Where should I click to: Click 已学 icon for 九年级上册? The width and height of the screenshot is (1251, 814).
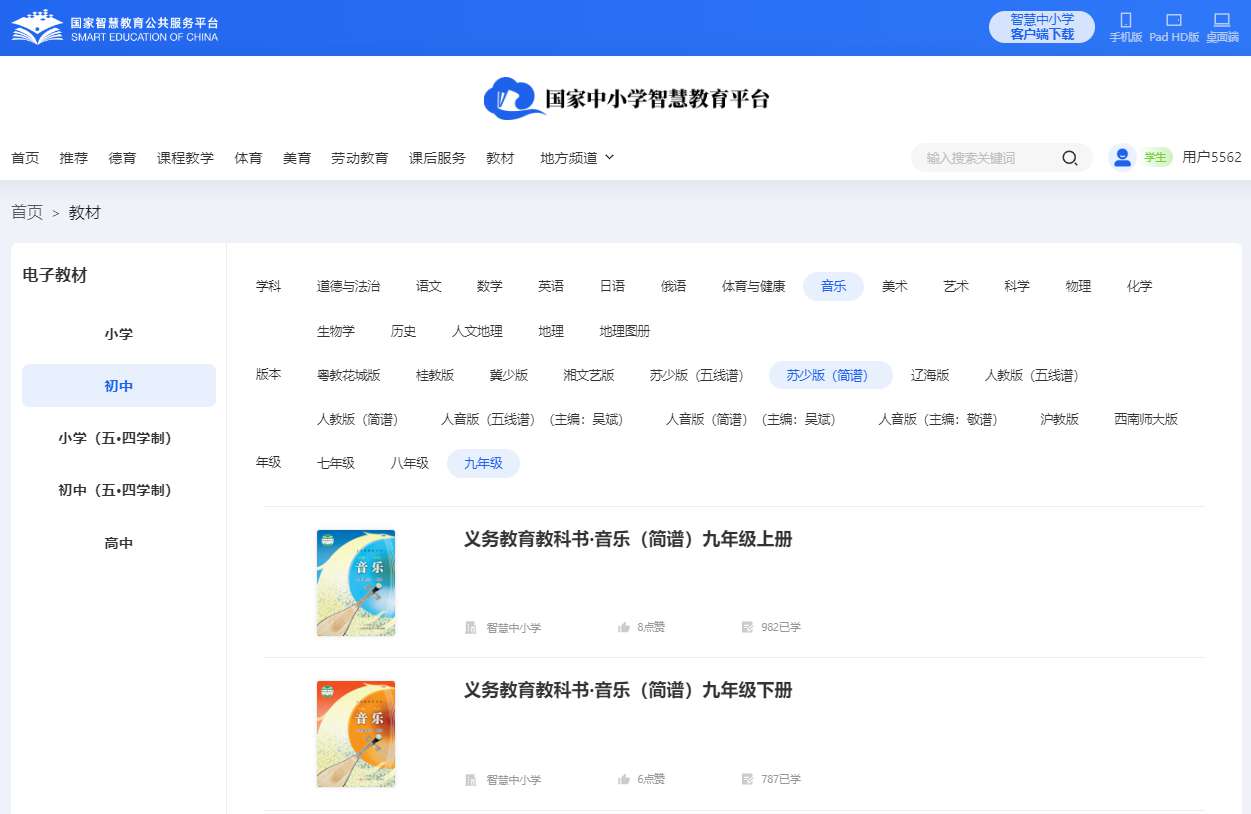tap(747, 628)
